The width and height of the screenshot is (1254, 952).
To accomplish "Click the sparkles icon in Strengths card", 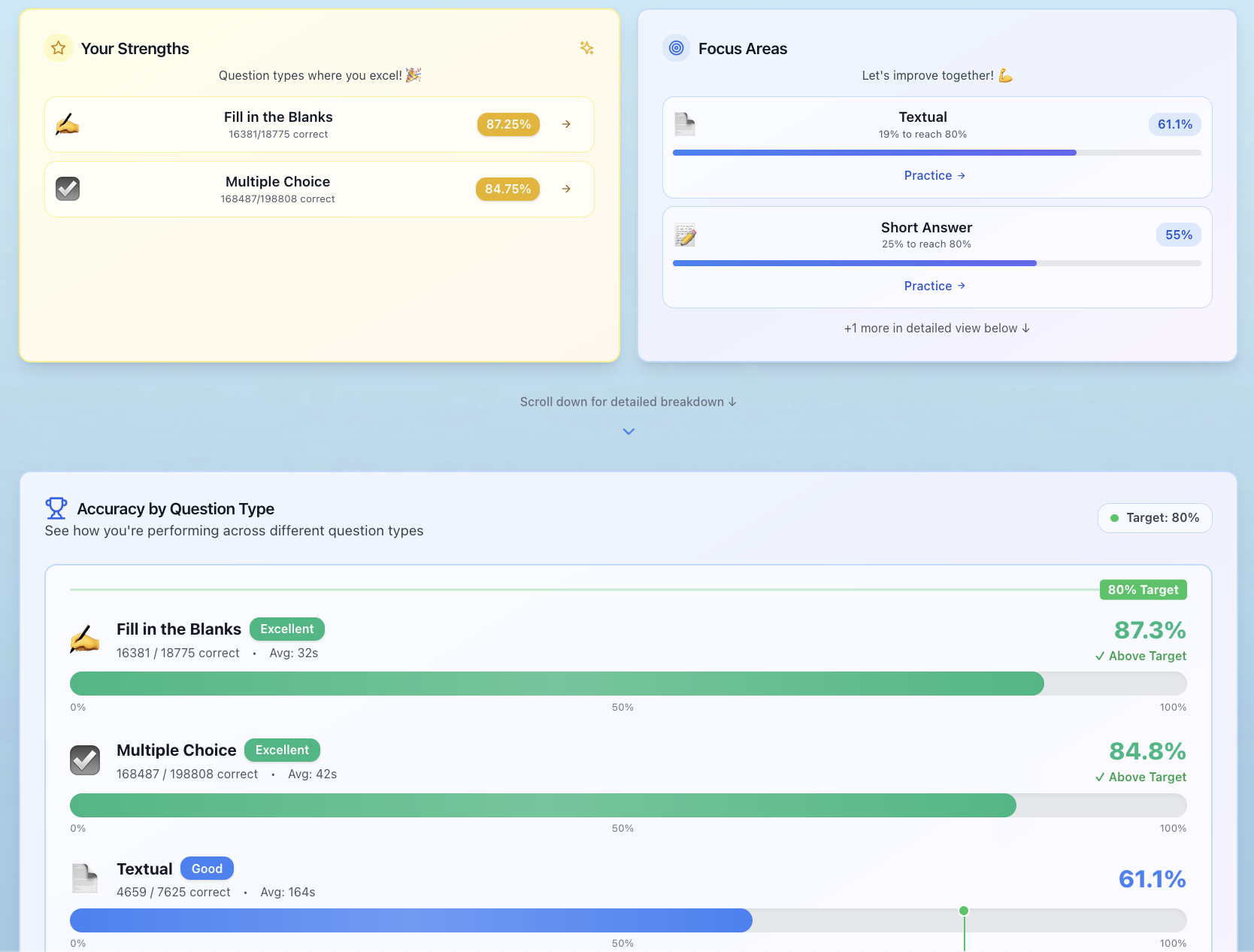I will 587,48.
